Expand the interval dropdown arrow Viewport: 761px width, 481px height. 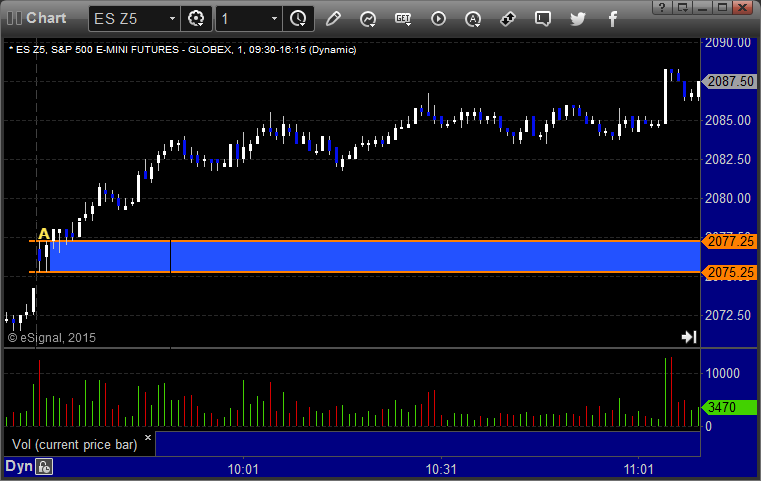pyautogui.click(x=274, y=19)
